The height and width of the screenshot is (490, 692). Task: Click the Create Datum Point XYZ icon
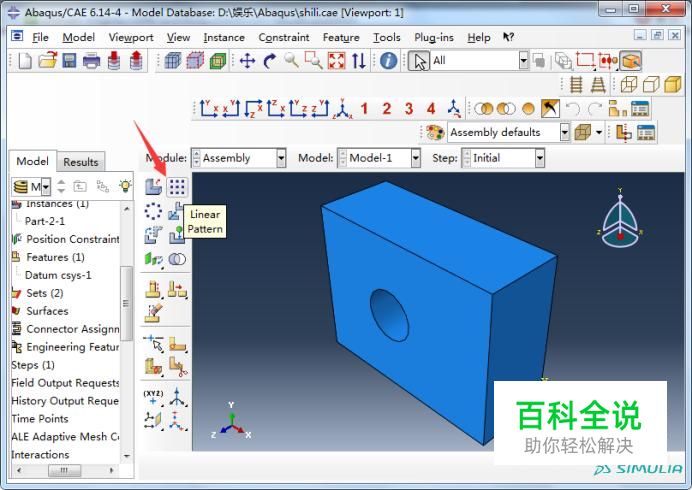coord(153,397)
